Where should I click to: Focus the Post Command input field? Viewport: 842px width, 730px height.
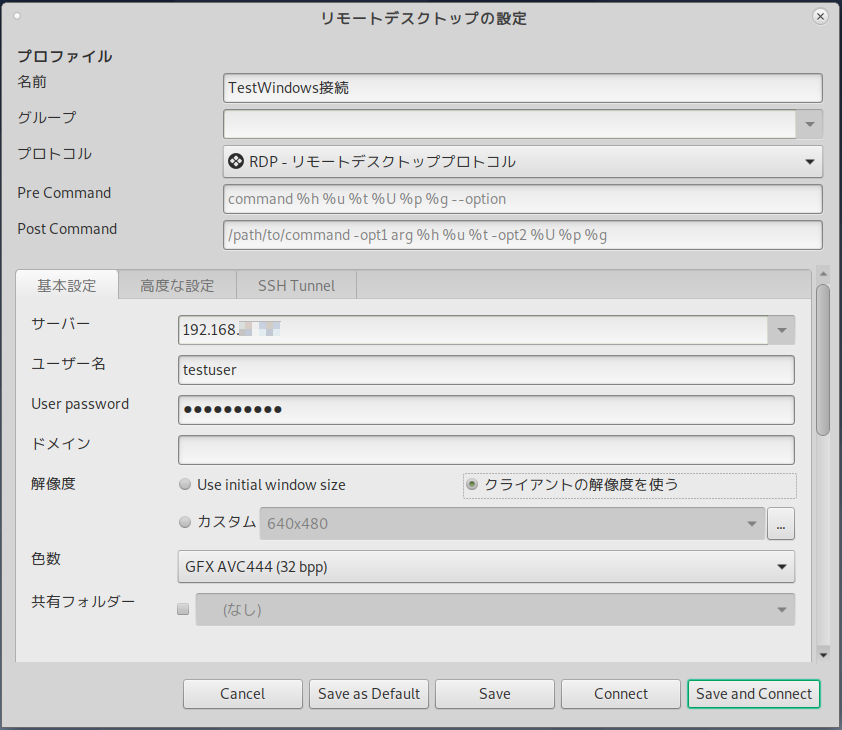click(x=522, y=235)
